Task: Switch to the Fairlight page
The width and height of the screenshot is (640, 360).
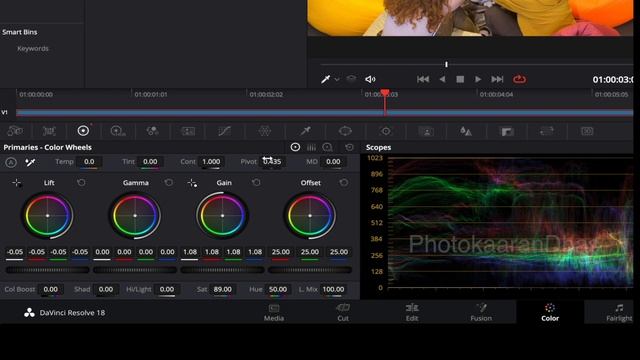Action: [619, 313]
